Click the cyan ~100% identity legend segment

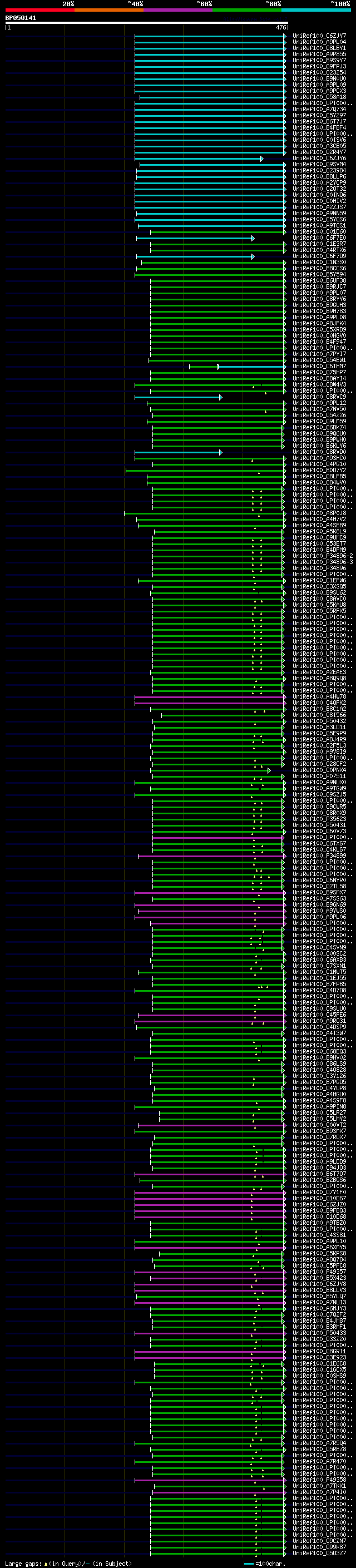(316, 10)
